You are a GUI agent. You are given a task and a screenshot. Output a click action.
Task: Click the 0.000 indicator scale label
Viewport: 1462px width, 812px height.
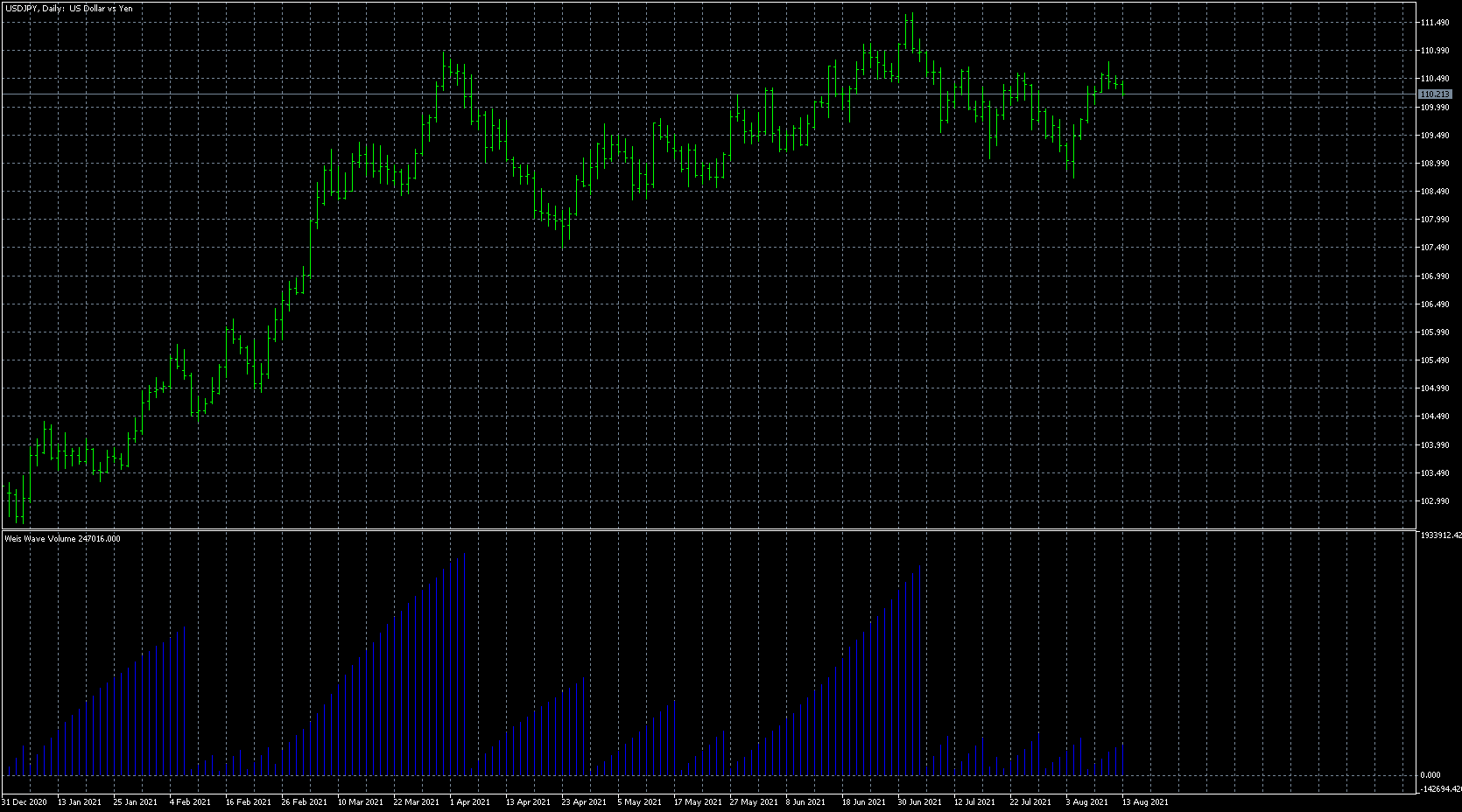pyautogui.click(x=1430, y=775)
